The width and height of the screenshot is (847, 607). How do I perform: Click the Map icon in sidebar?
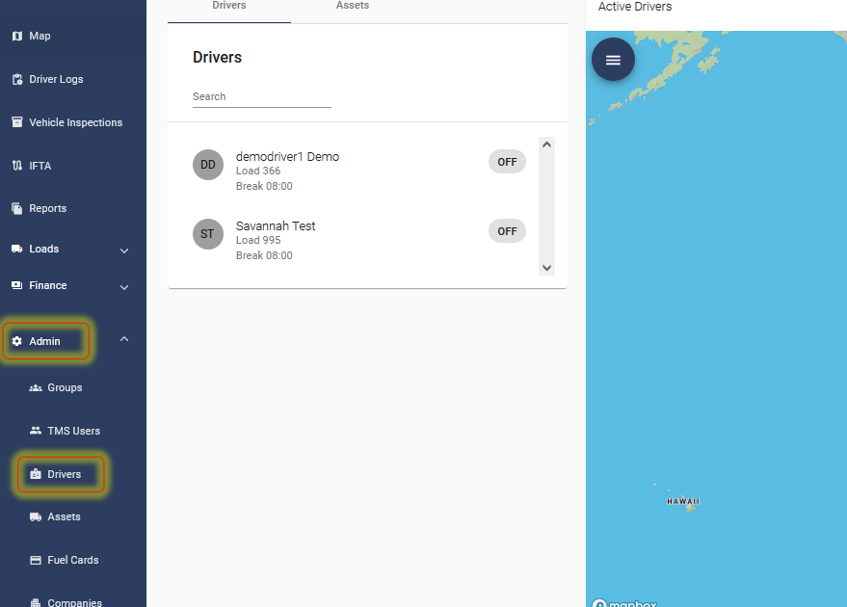coord(17,36)
